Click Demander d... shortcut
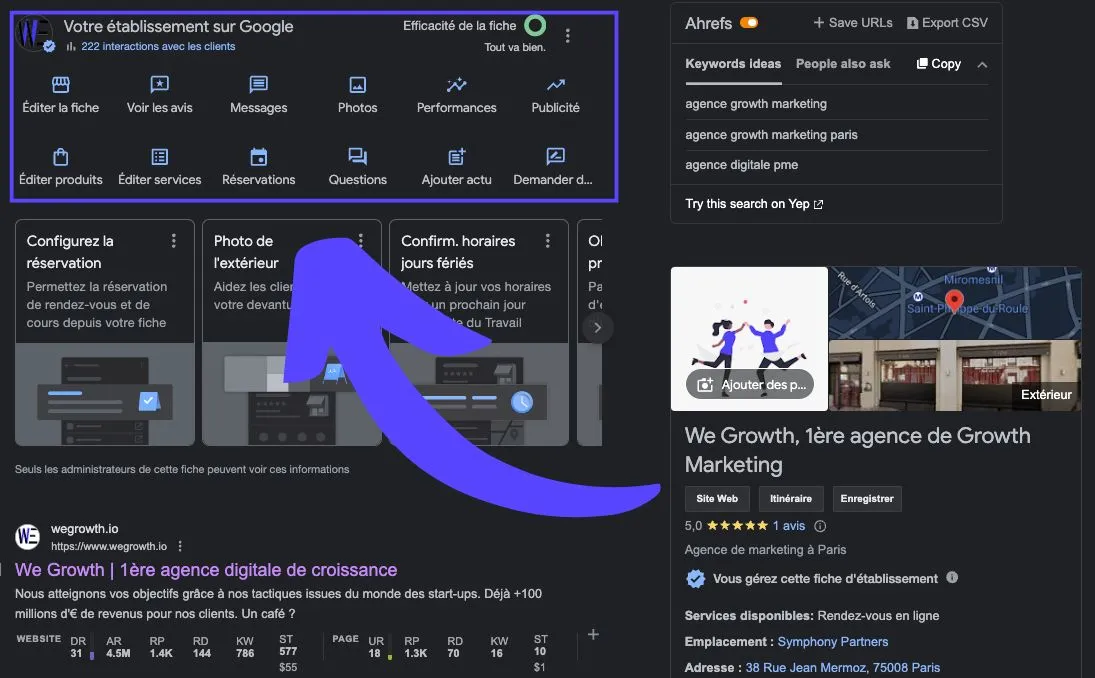1095x678 pixels. point(553,168)
